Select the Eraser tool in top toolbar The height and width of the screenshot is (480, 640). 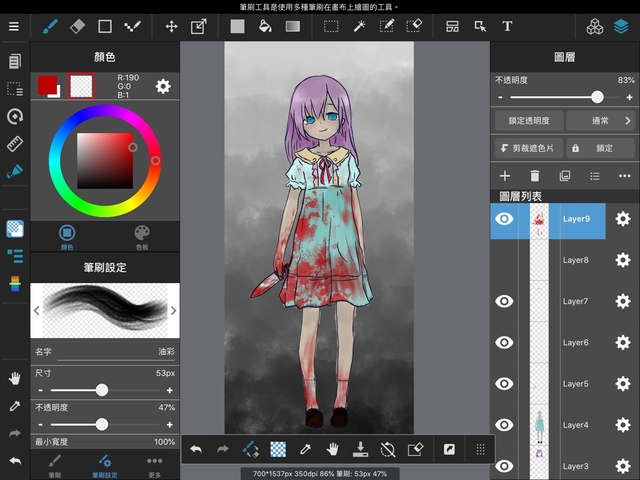(x=78, y=26)
